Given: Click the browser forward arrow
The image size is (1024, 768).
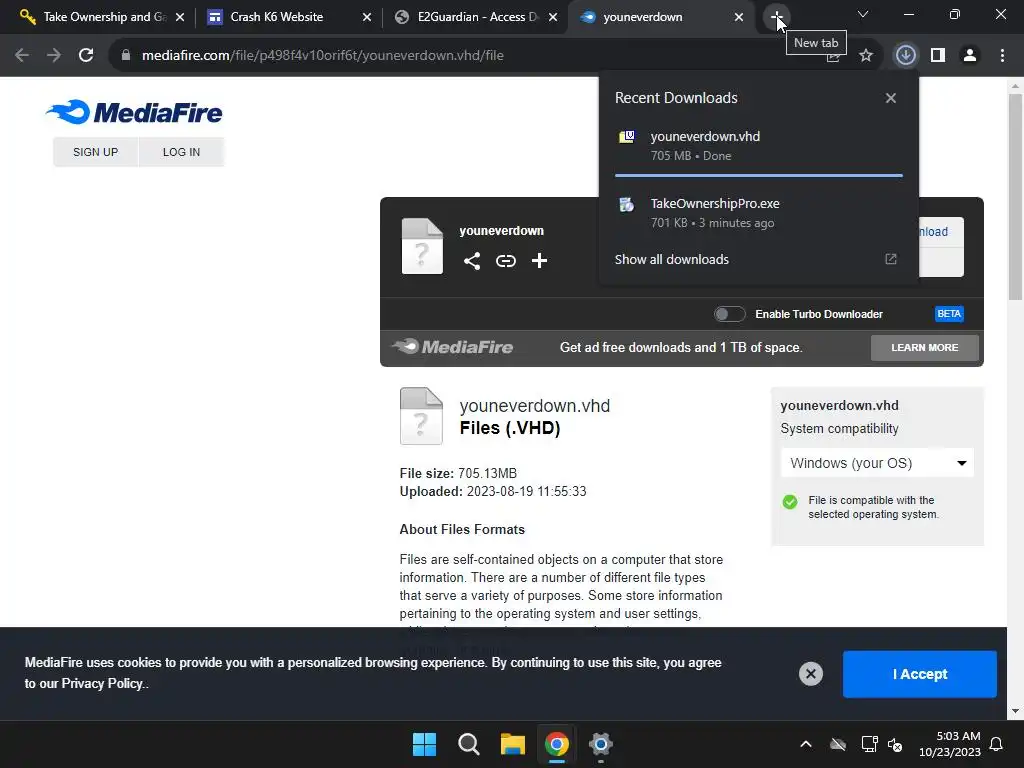Looking at the screenshot, I should [54, 56].
